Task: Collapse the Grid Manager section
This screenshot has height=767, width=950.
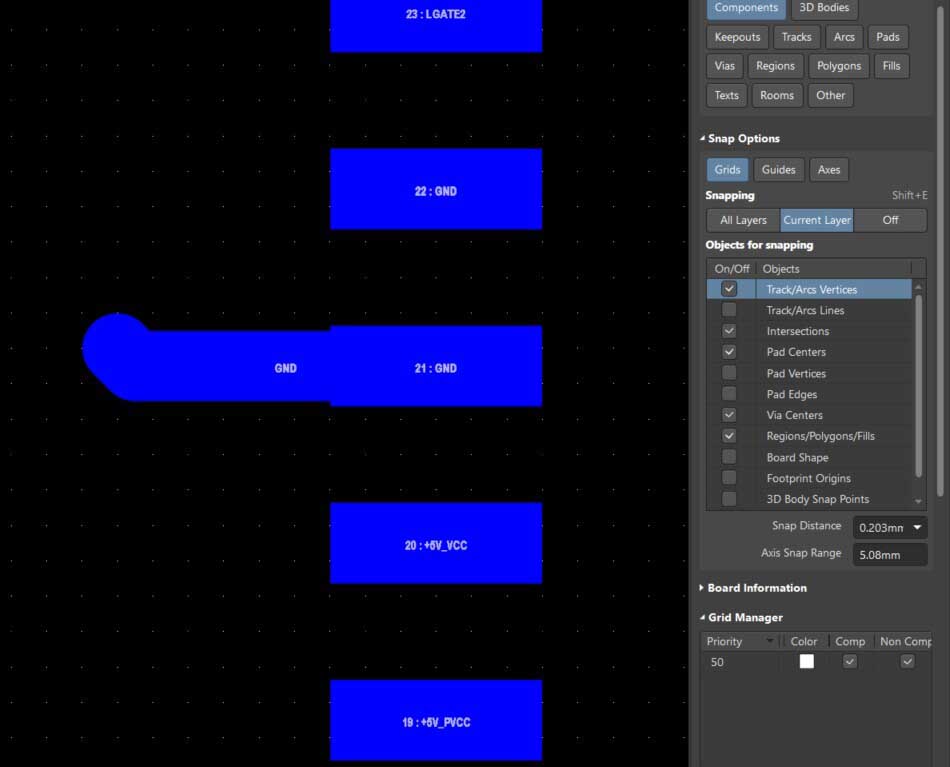Action: (745, 618)
